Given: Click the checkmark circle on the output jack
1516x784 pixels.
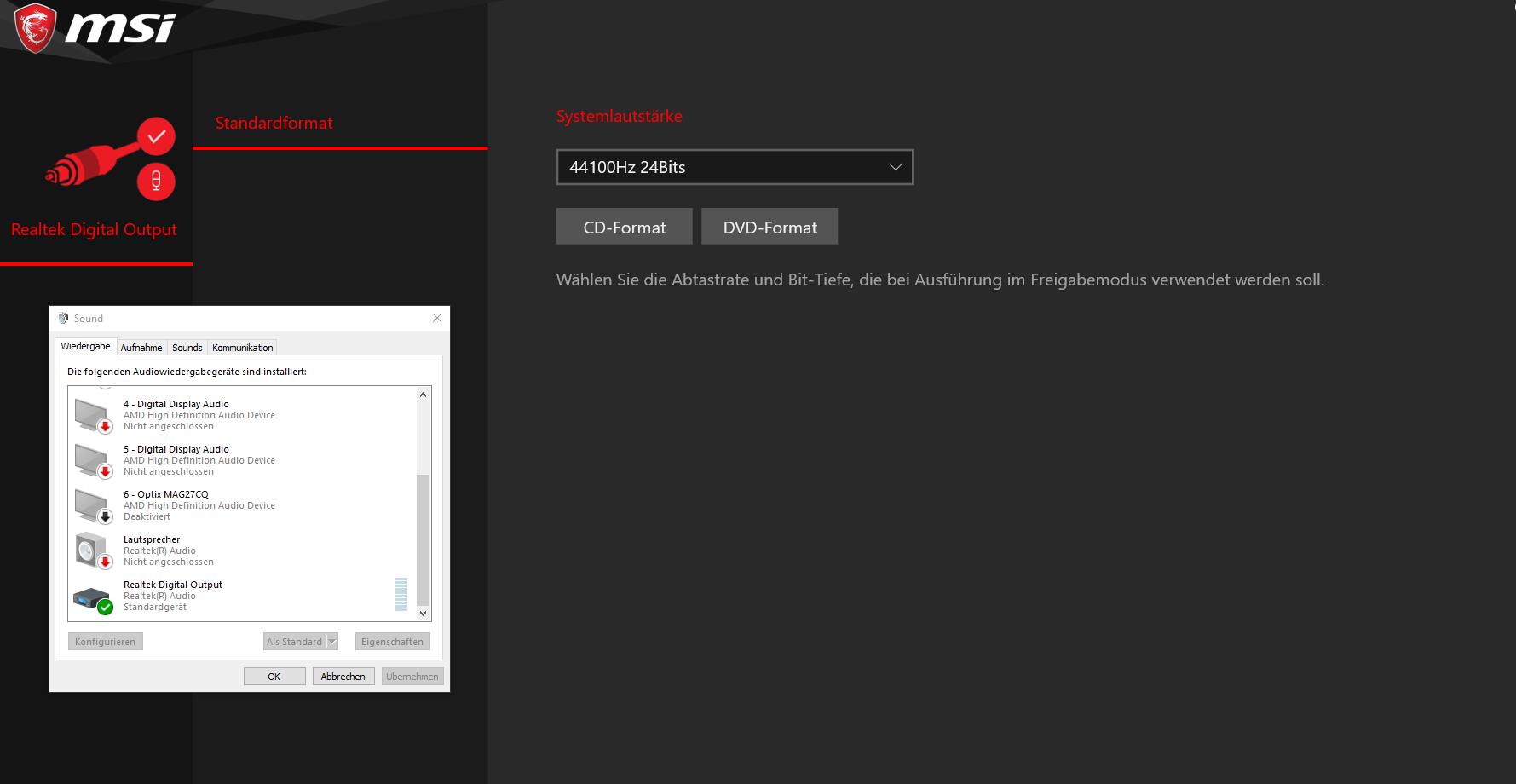Looking at the screenshot, I should pos(155,136).
